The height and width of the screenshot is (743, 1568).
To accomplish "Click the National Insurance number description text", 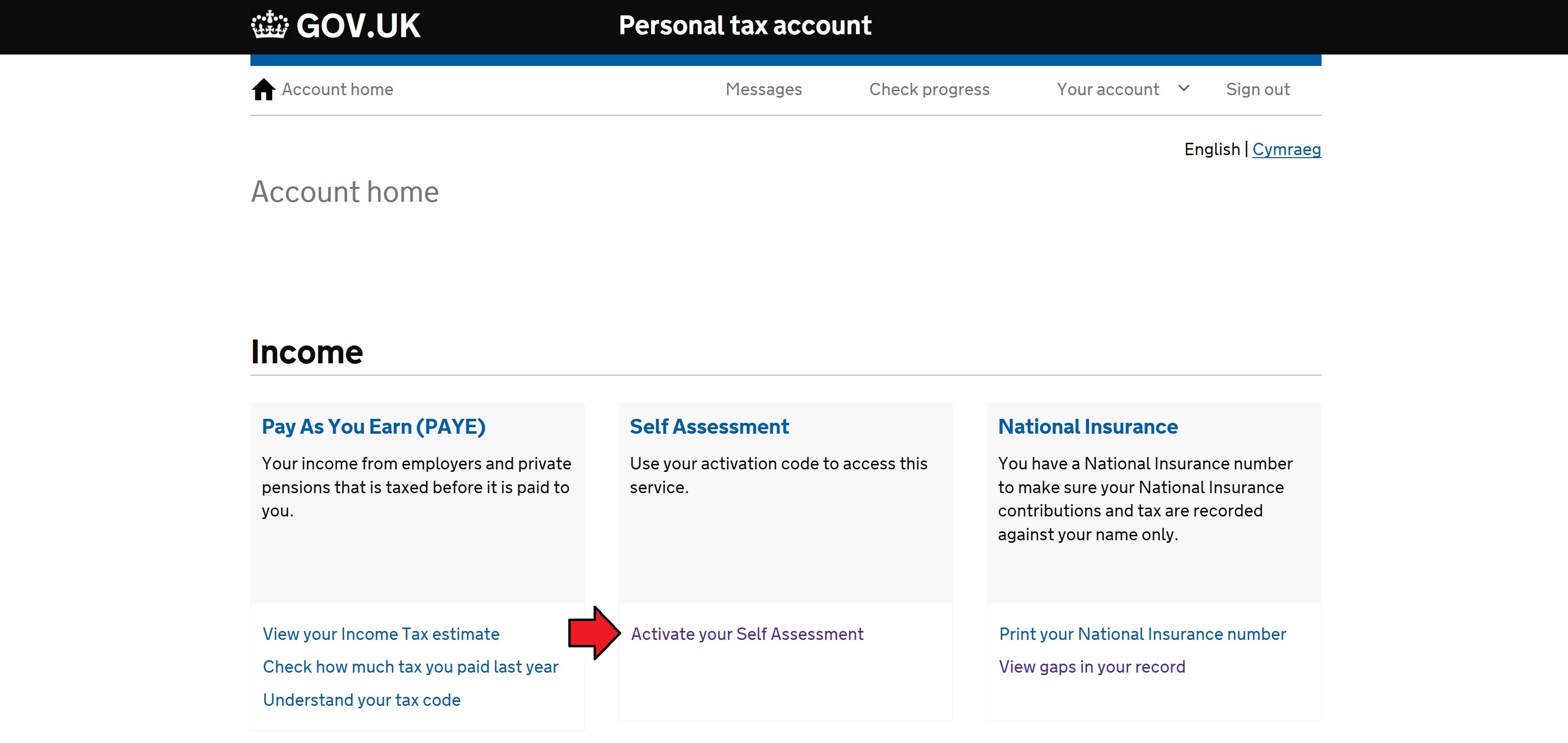I will click(1145, 499).
